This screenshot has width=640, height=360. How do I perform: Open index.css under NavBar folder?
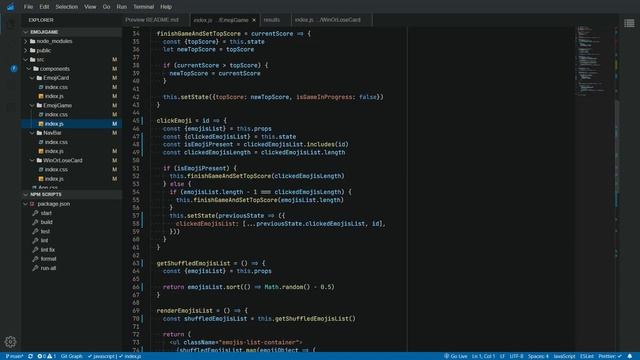(x=56, y=142)
